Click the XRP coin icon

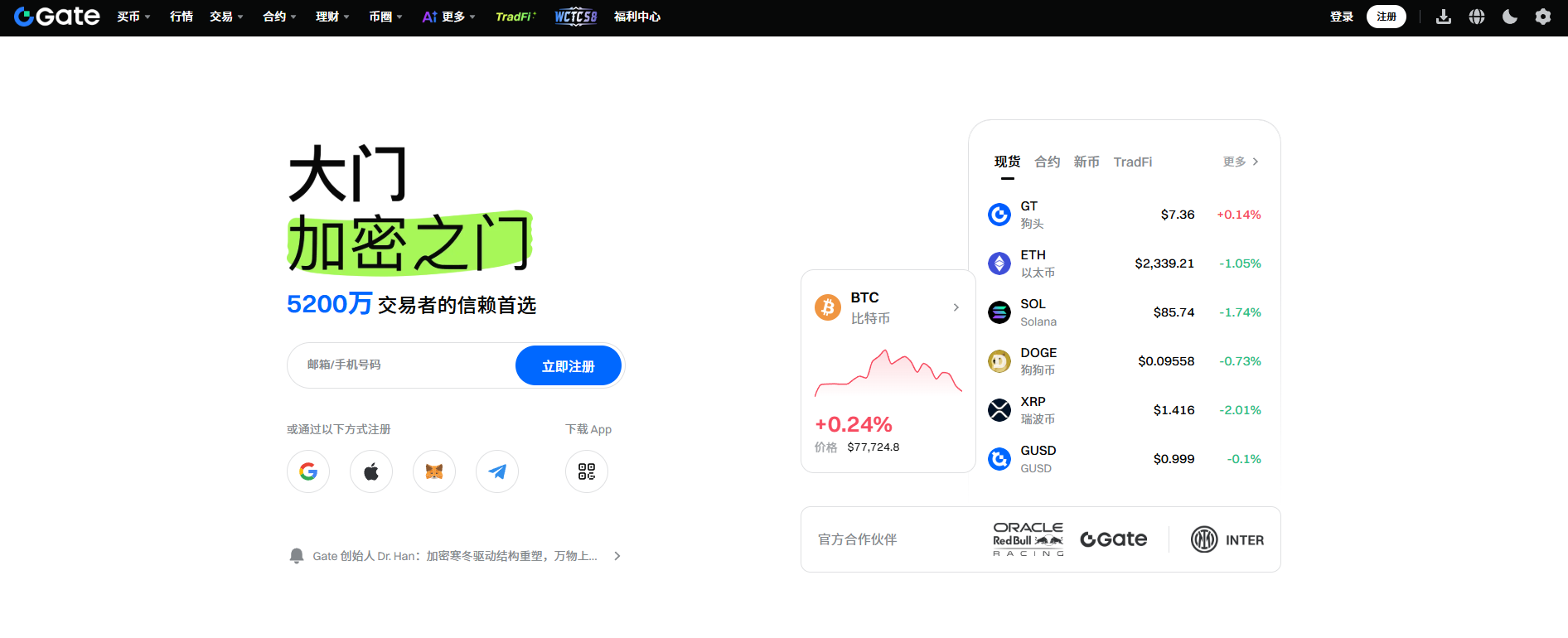(x=999, y=410)
